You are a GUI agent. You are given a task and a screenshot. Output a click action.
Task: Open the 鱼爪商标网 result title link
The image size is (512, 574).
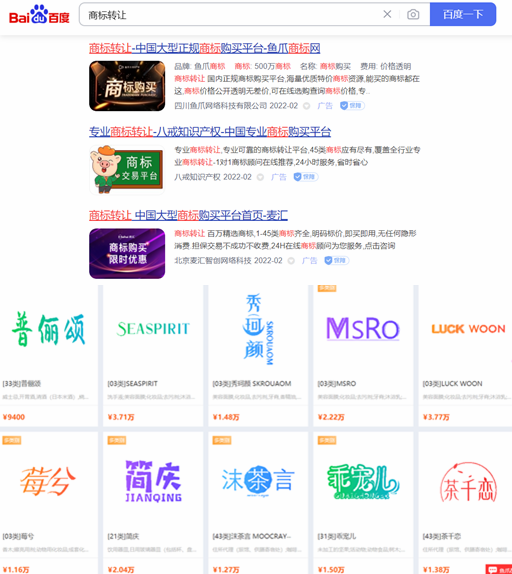(205, 48)
